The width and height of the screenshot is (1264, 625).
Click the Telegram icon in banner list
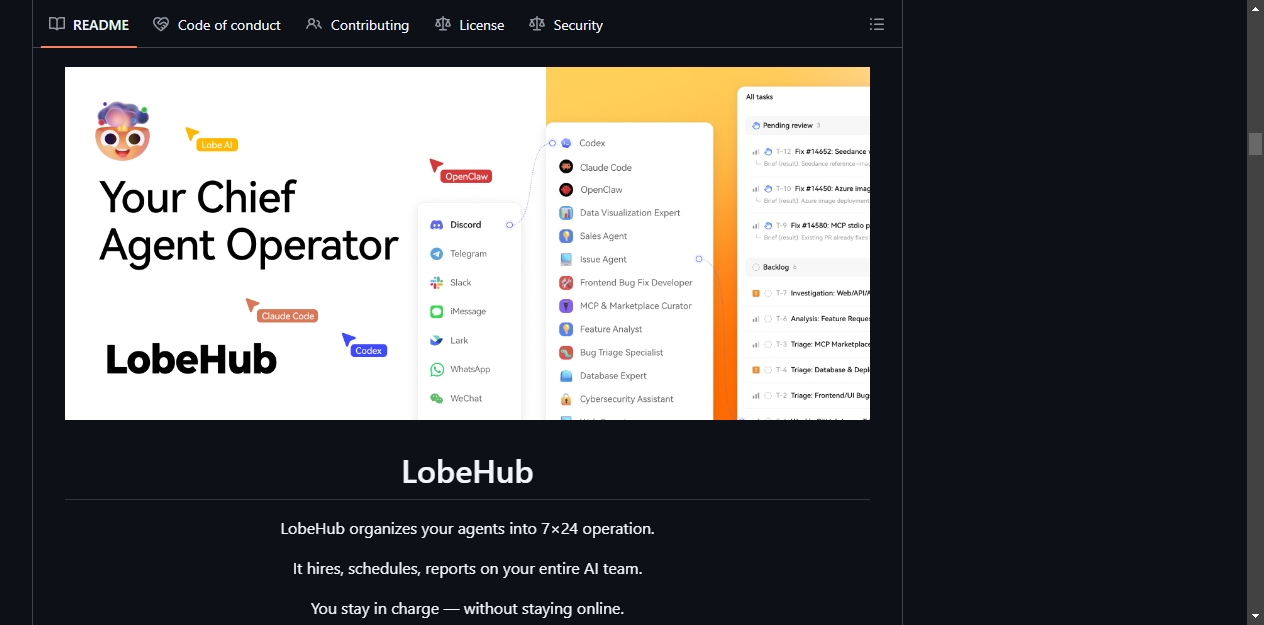(x=437, y=254)
